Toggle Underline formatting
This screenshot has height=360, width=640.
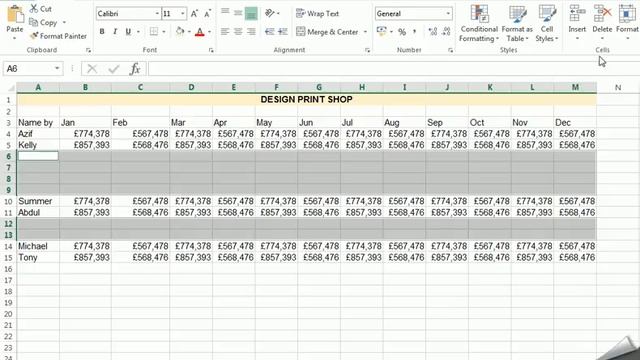128,31
